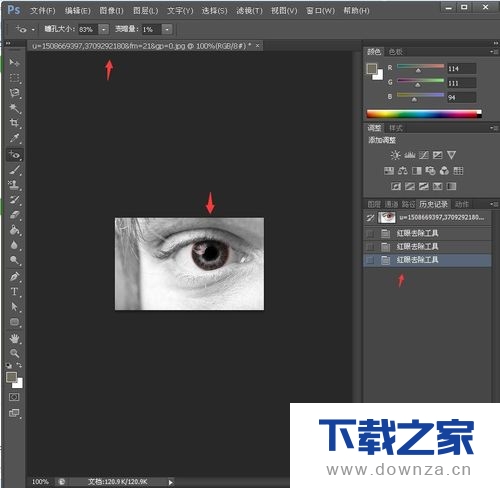The image size is (500, 488).
Task: Add a Black & White adjustment layer
Action: 417,171
